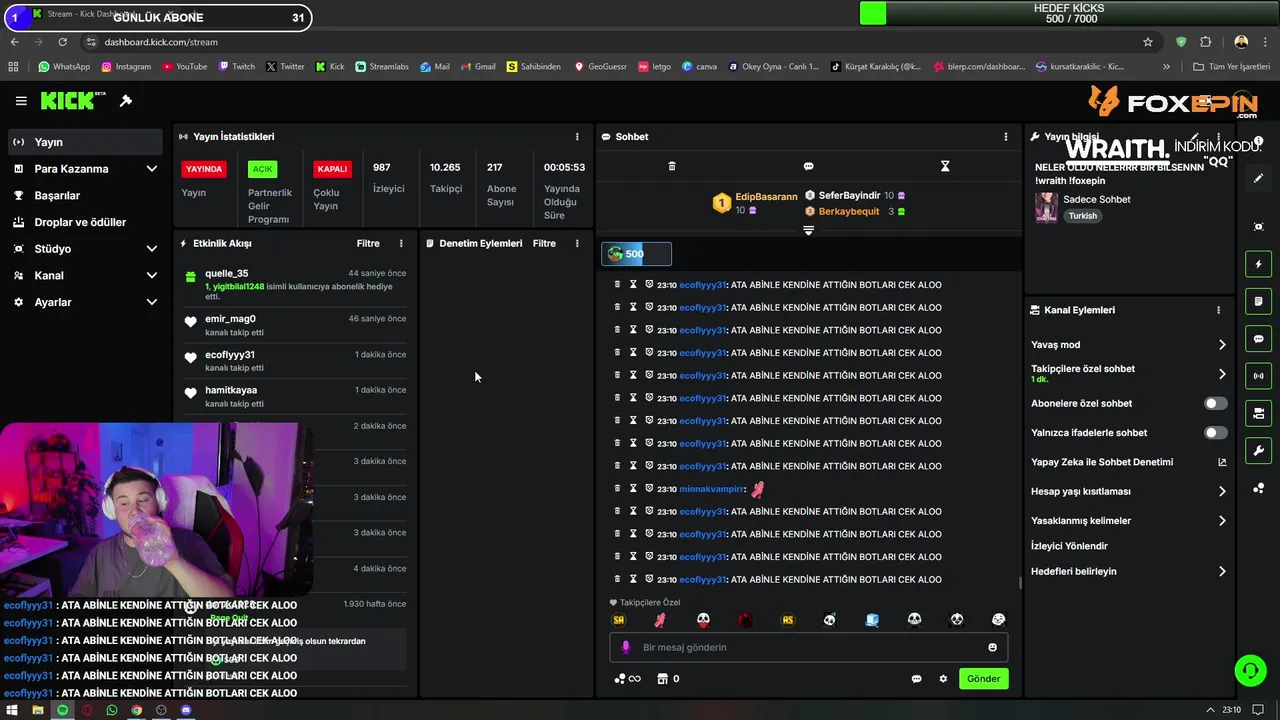This screenshot has height=720, width=1280.
Task: Click the hammer icon next to Kick logo
Action: pos(126,101)
